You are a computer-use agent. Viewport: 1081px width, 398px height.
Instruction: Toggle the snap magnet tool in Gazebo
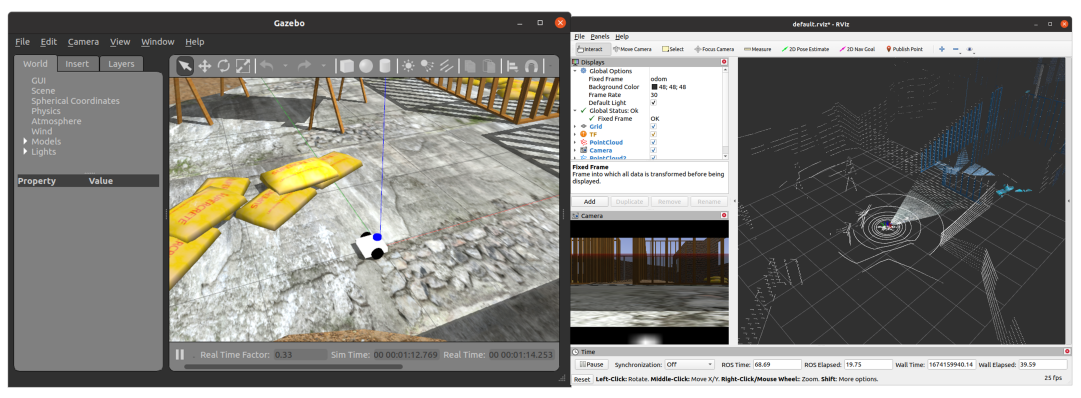pos(532,66)
